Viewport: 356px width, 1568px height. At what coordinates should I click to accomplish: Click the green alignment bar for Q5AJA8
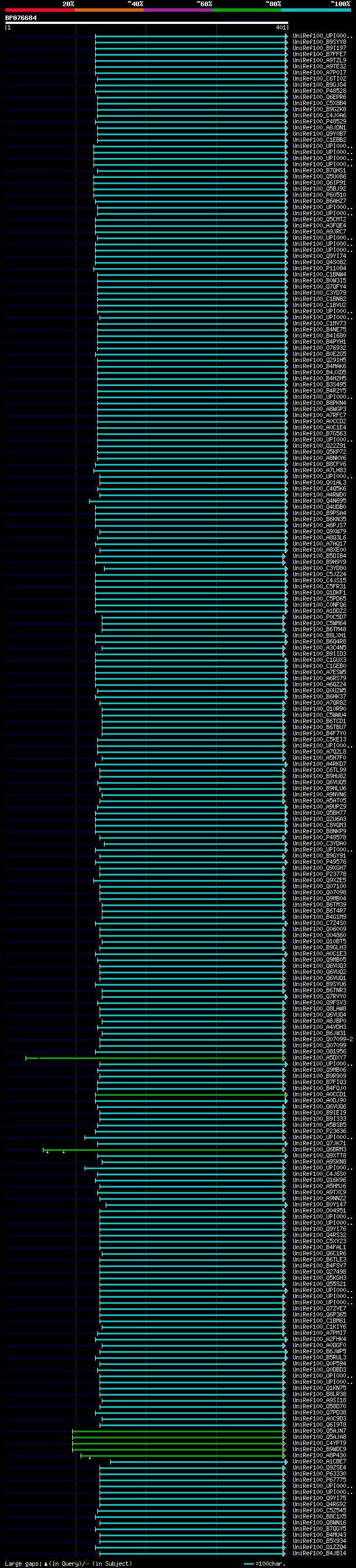[x=179, y=1438]
